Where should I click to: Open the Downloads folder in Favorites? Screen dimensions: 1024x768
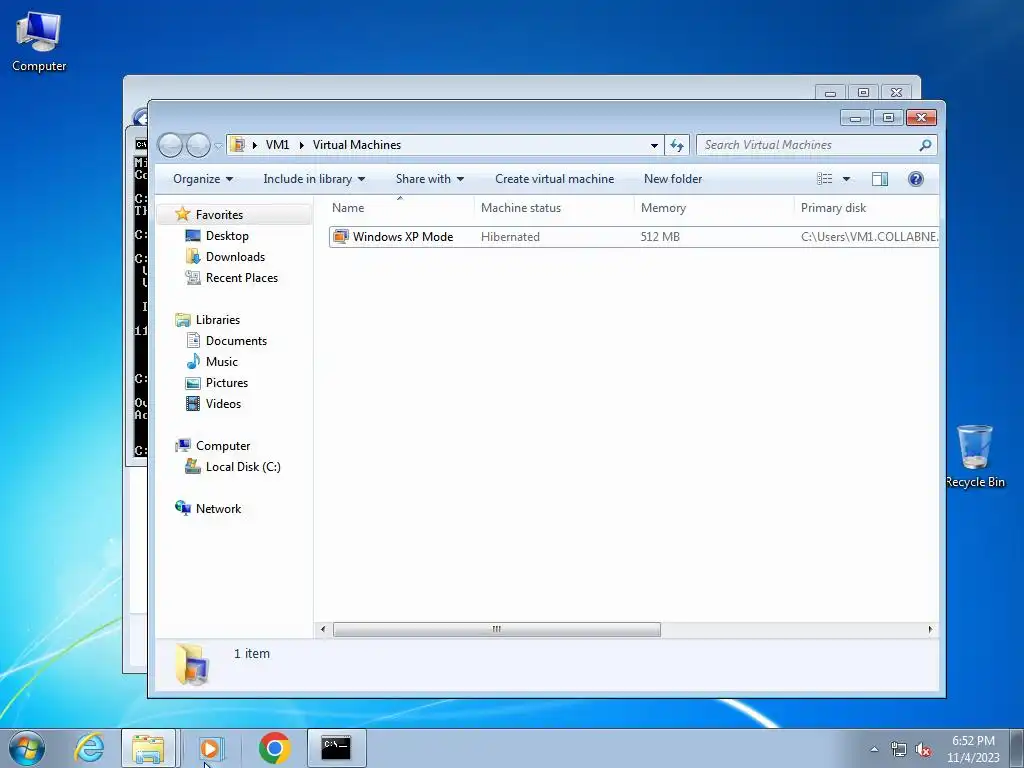pyautogui.click(x=235, y=257)
